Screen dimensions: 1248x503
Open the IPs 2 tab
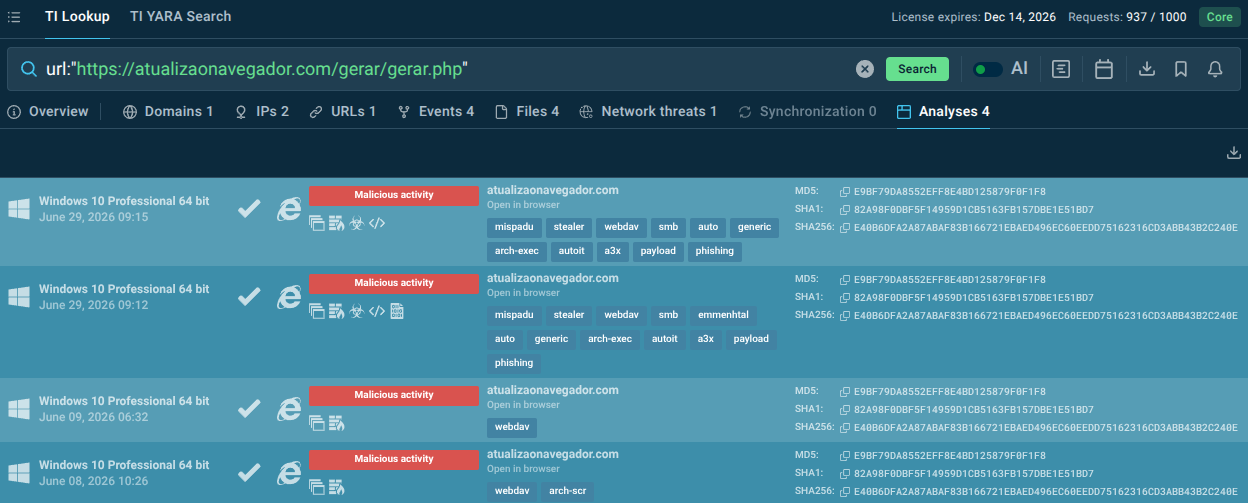261,112
